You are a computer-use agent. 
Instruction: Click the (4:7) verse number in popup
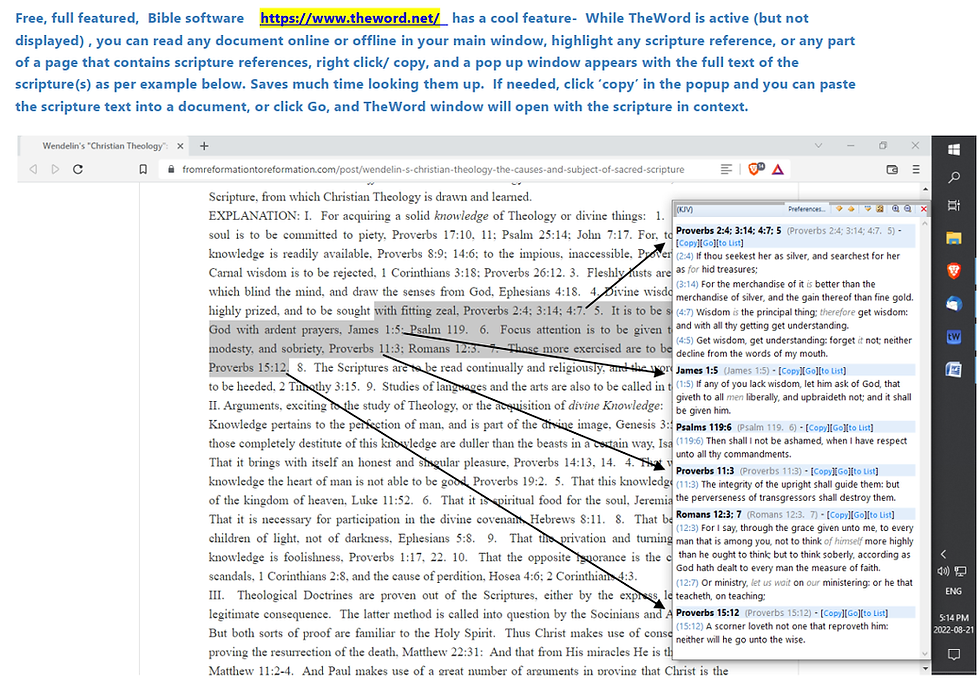click(685, 312)
